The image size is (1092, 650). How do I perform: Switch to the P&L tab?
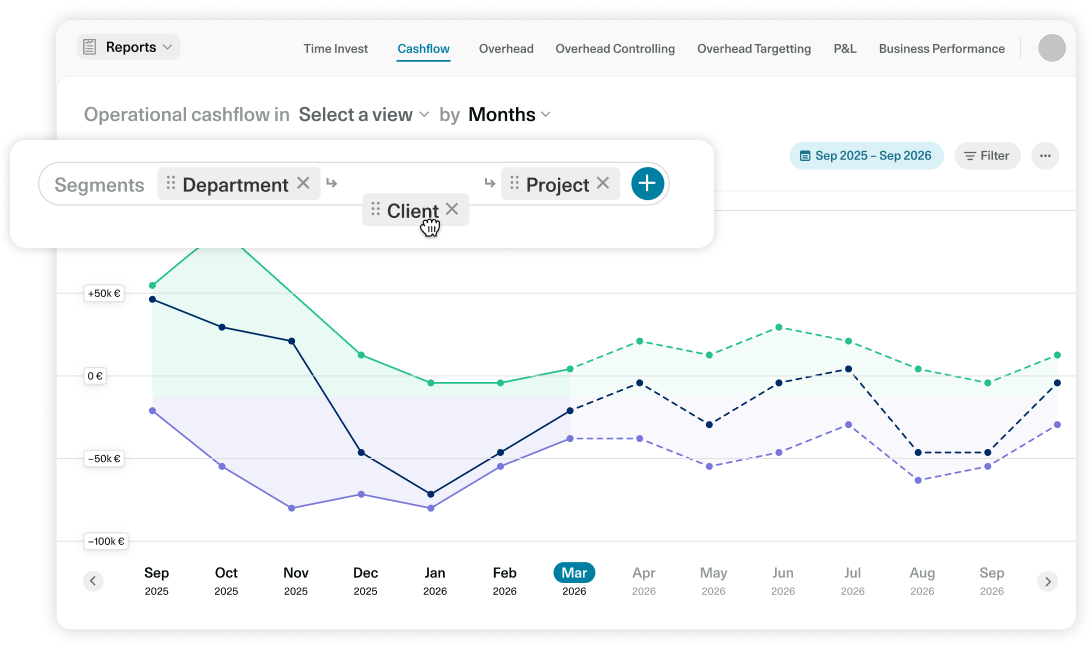[x=845, y=48]
